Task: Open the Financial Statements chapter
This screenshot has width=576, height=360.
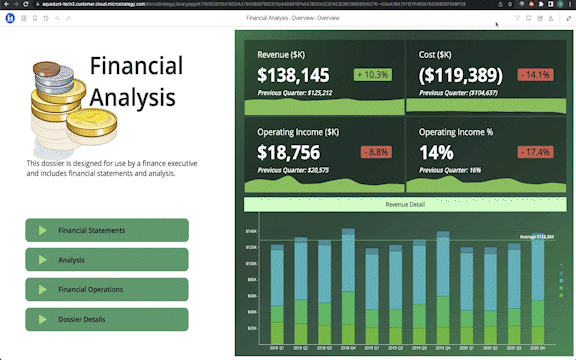Action: coord(107,230)
